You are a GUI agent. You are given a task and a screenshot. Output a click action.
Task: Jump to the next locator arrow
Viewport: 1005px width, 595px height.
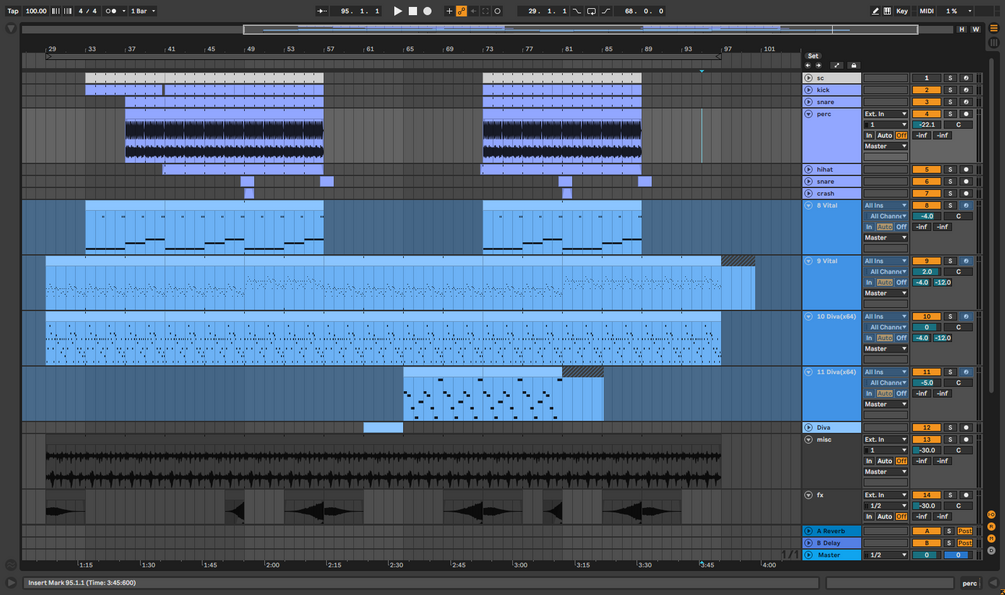(x=818, y=65)
